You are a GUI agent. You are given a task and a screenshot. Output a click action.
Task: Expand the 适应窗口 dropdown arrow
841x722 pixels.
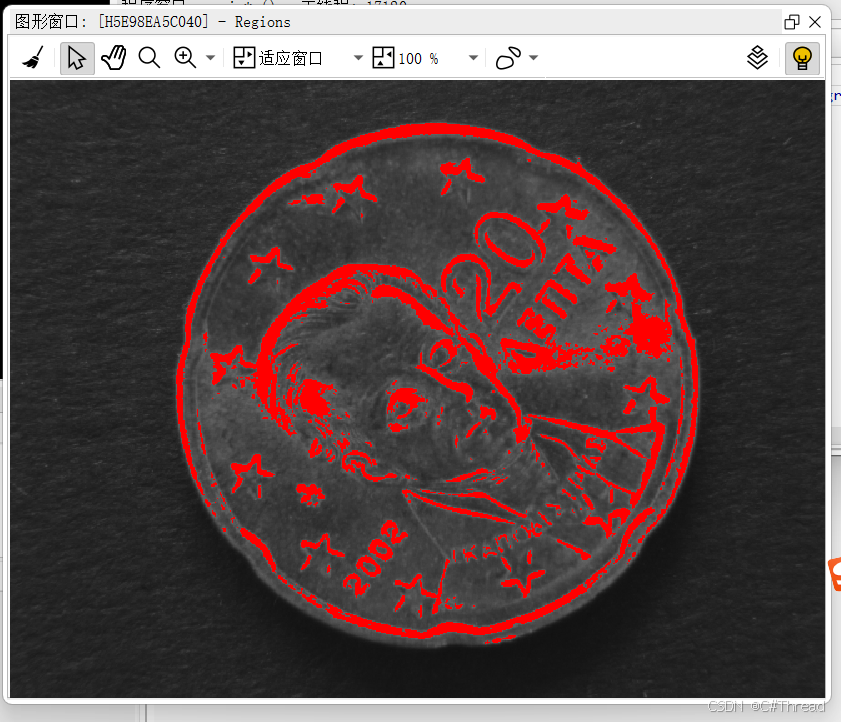point(358,58)
